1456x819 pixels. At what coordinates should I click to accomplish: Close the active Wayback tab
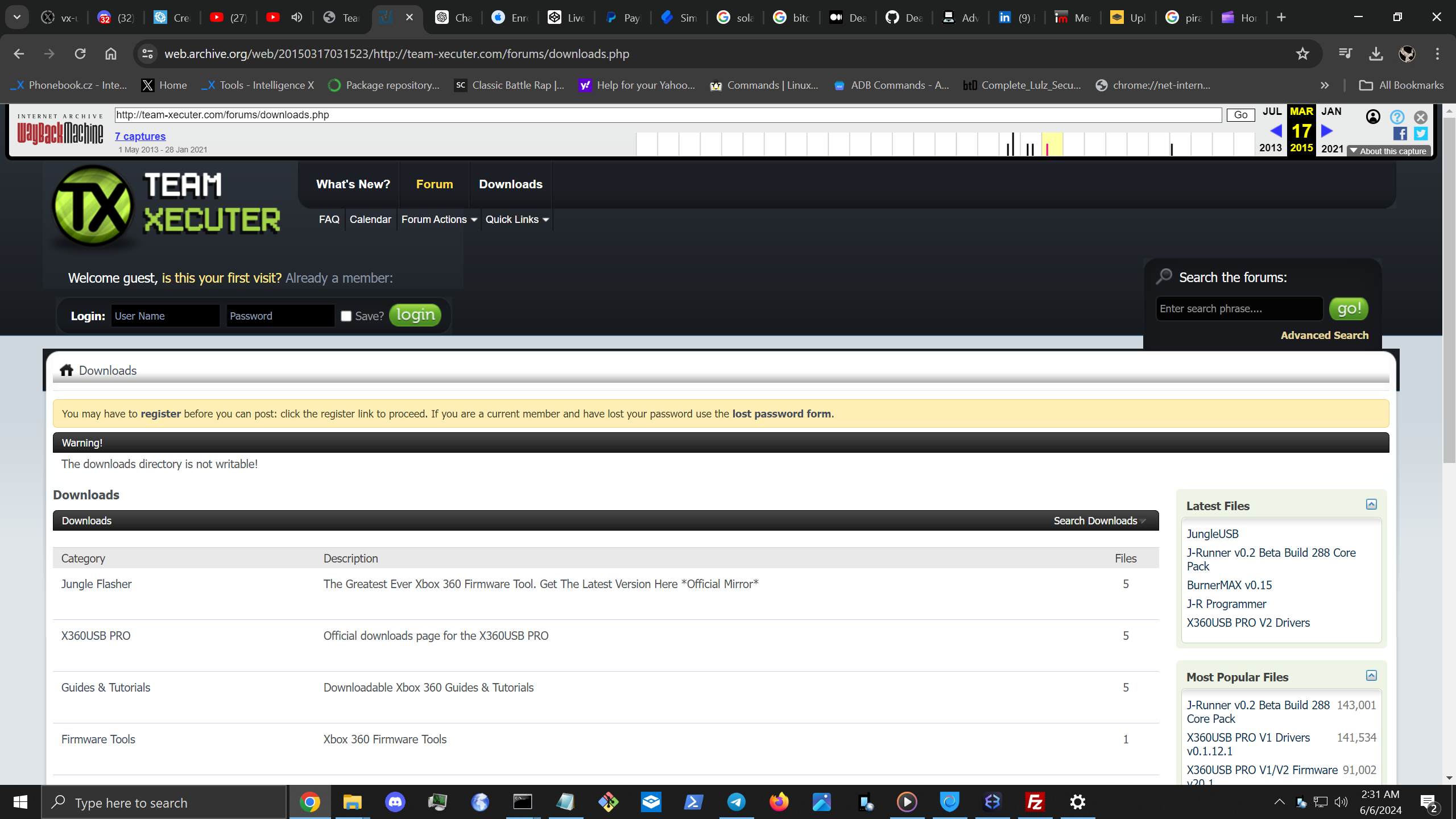(409, 18)
